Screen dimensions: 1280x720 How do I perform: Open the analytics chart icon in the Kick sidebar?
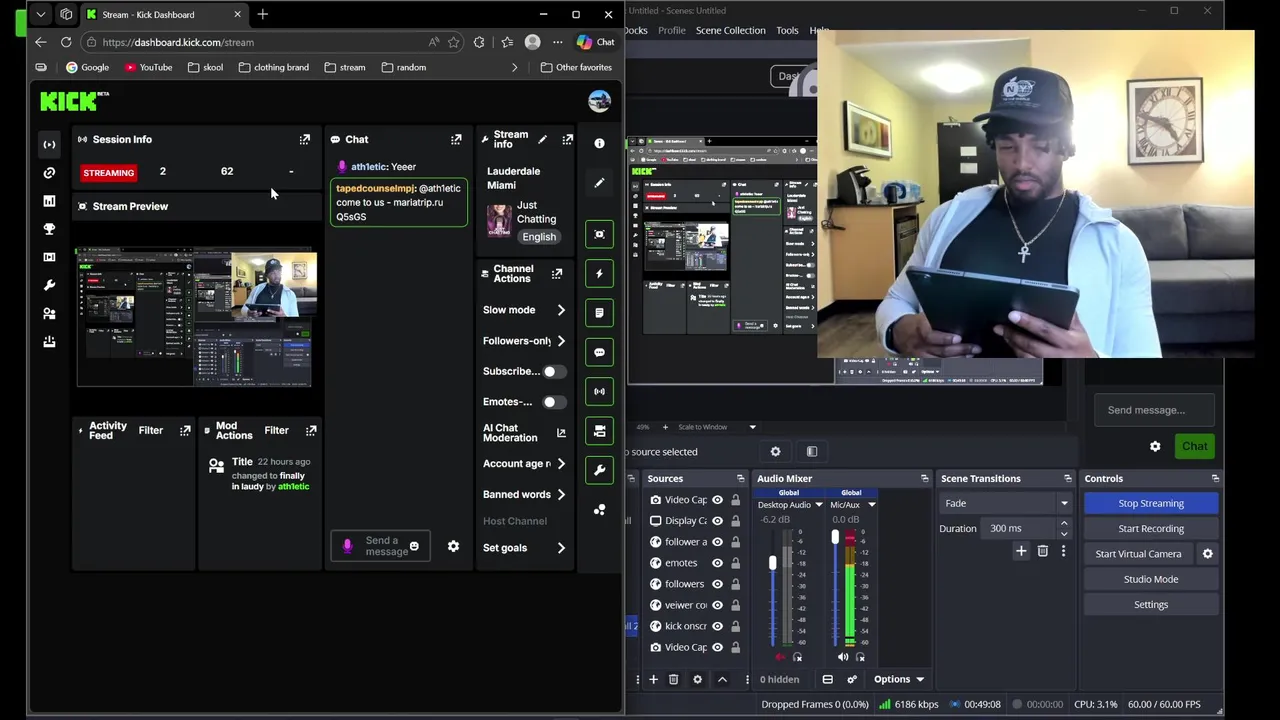click(49, 201)
